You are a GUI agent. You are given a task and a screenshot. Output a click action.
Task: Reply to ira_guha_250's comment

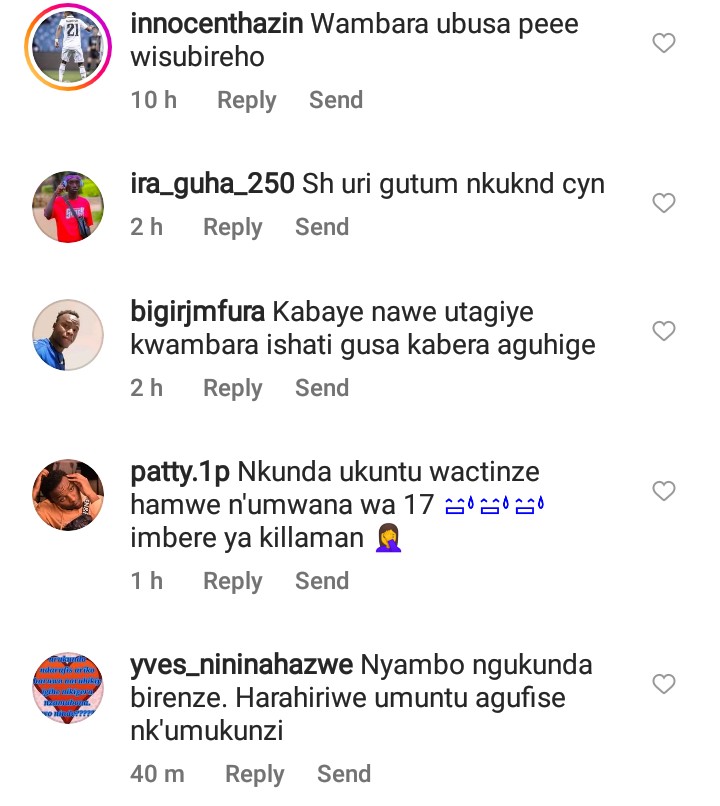(233, 227)
